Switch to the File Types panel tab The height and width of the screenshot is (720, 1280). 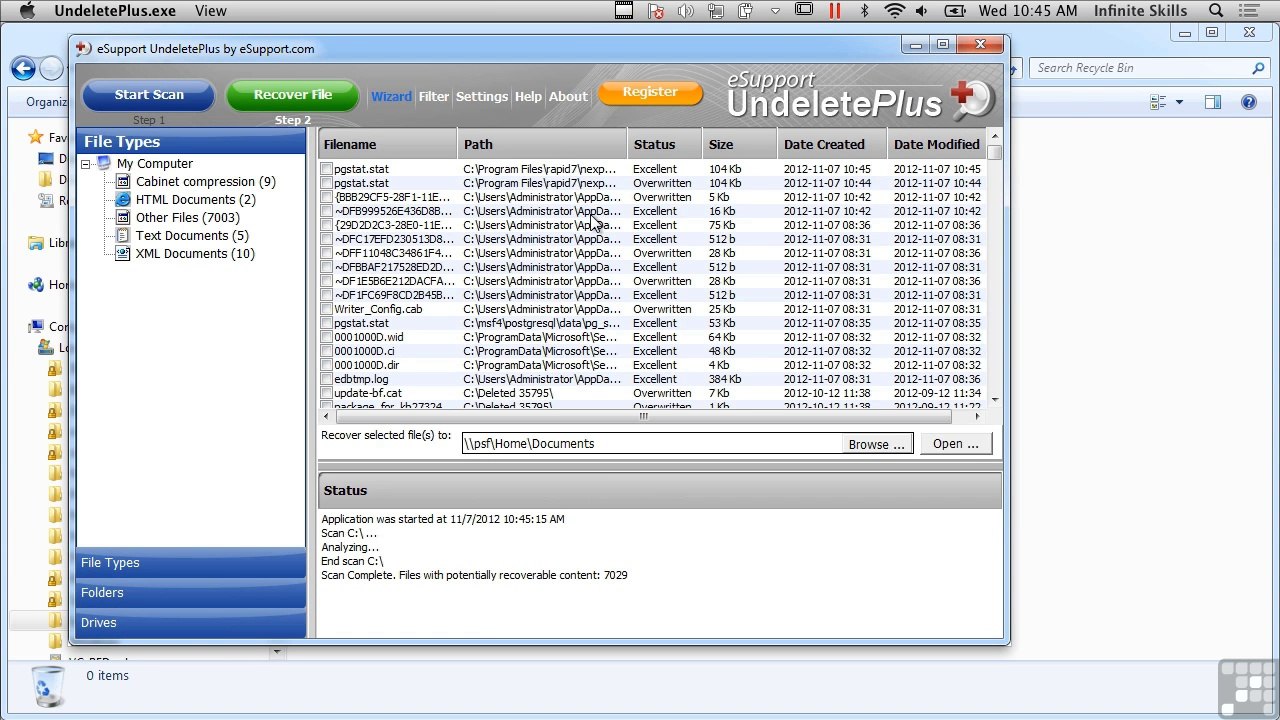click(190, 563)
